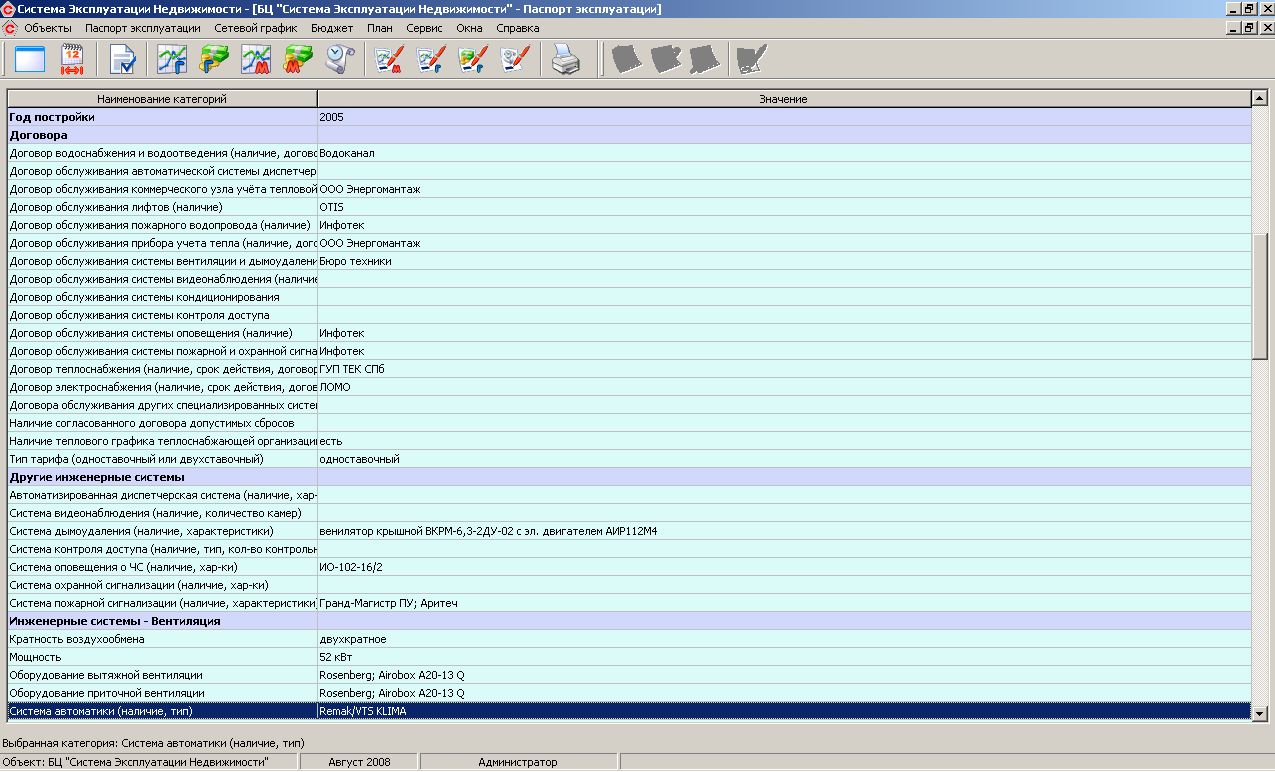Click the OTIS value cell
Image resolution: width=1275 pixels, height=772 pixels.
tap(784, 207)
